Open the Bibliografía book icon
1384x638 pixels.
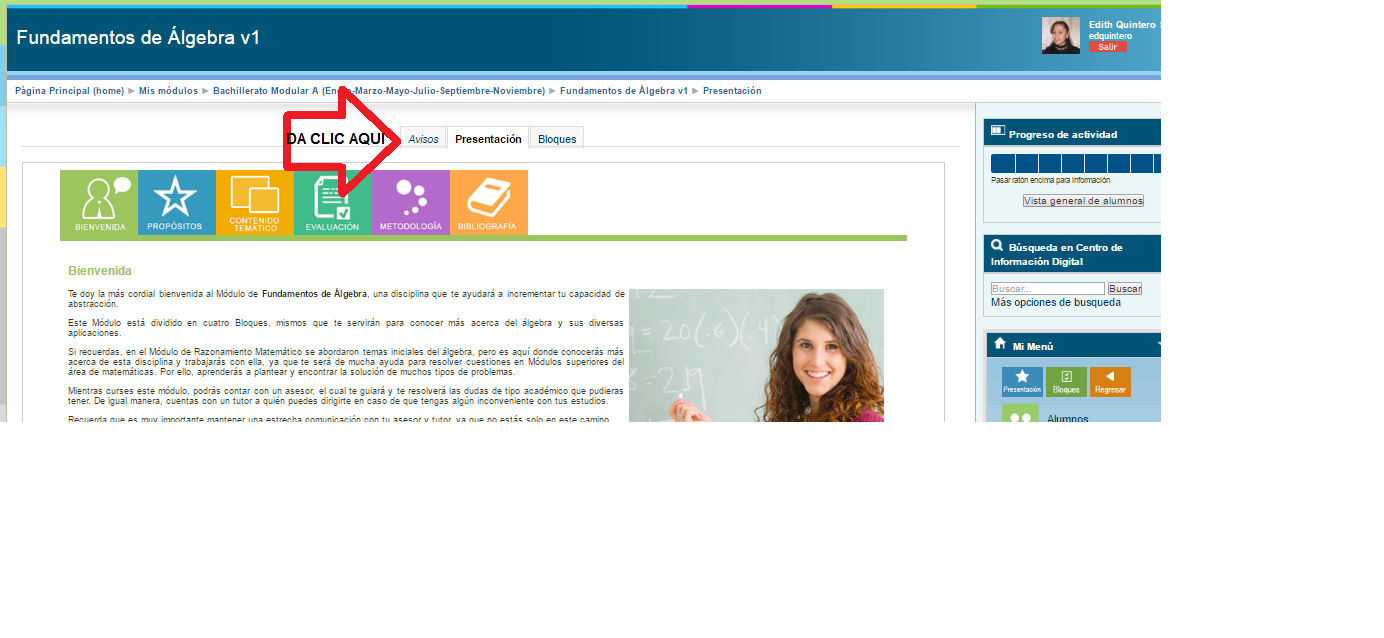[x=488, y=203]
